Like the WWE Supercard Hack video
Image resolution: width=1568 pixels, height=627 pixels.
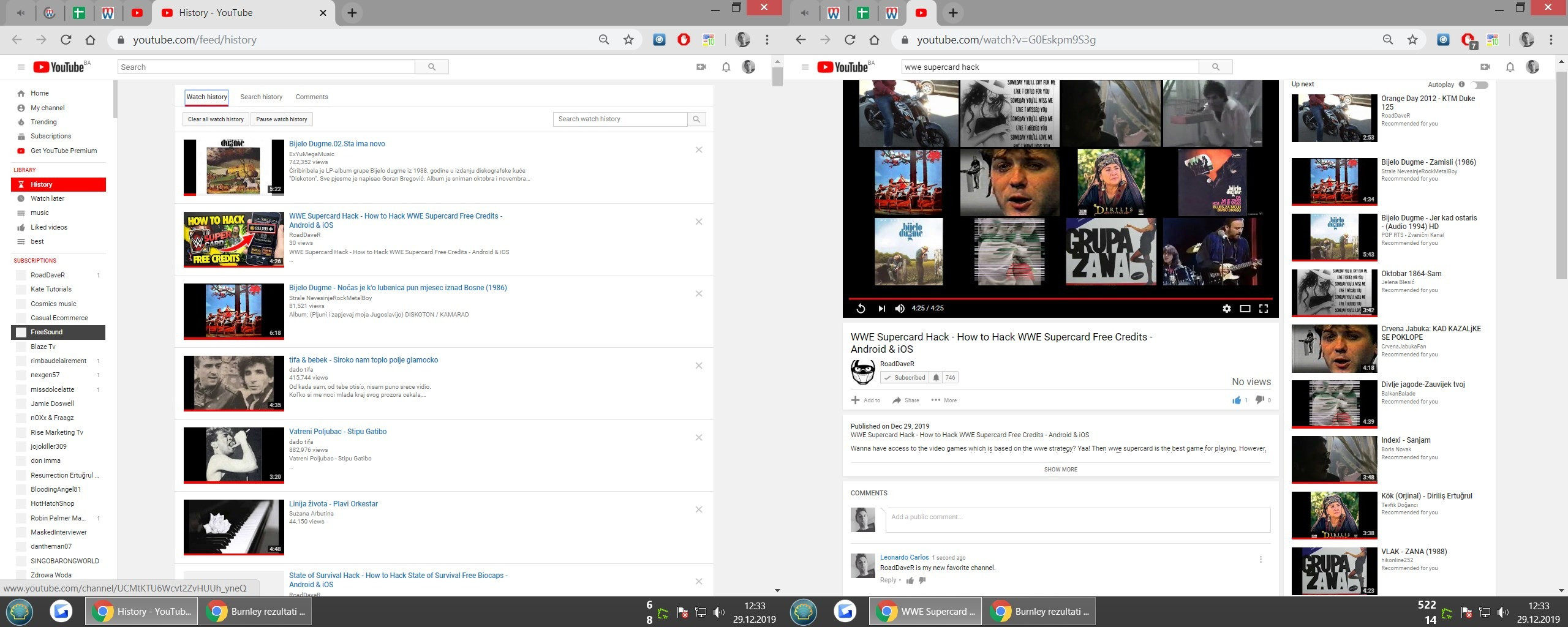tap(1236, 400)
